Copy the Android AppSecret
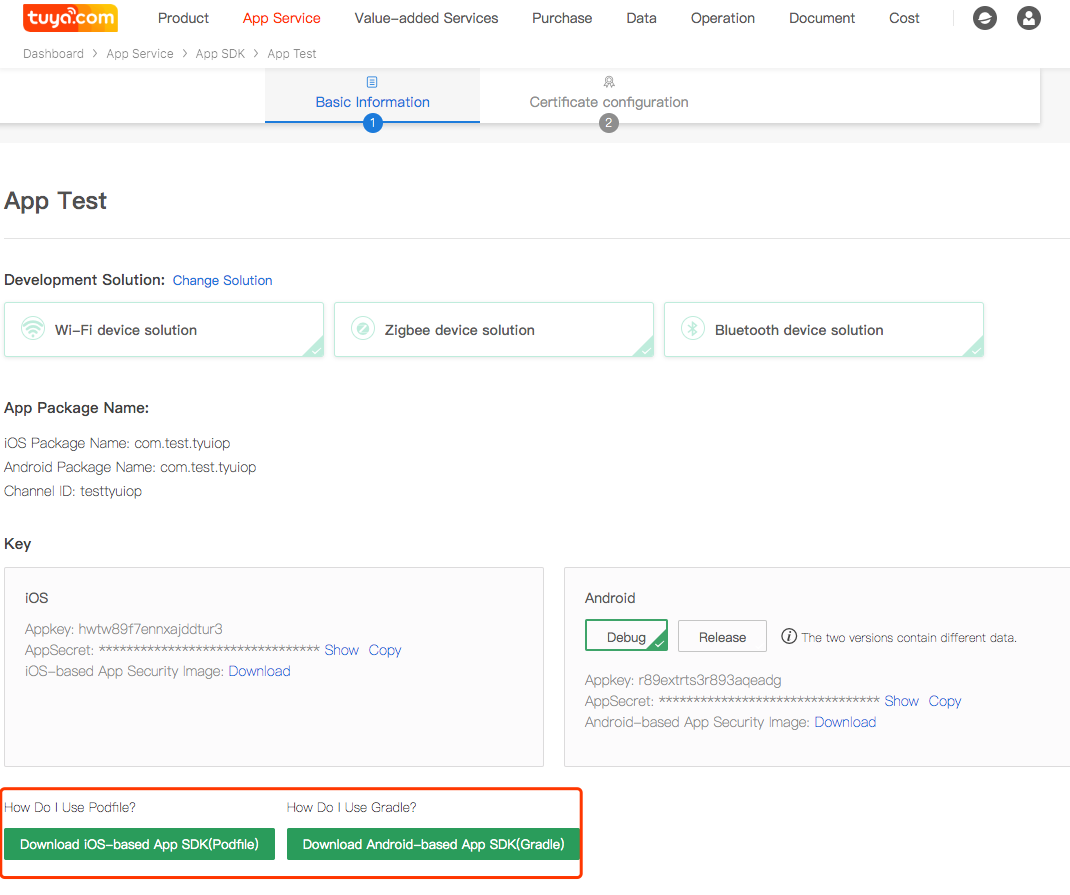Viewport: 1070px width, 895px height. click(x=944, y=701)
